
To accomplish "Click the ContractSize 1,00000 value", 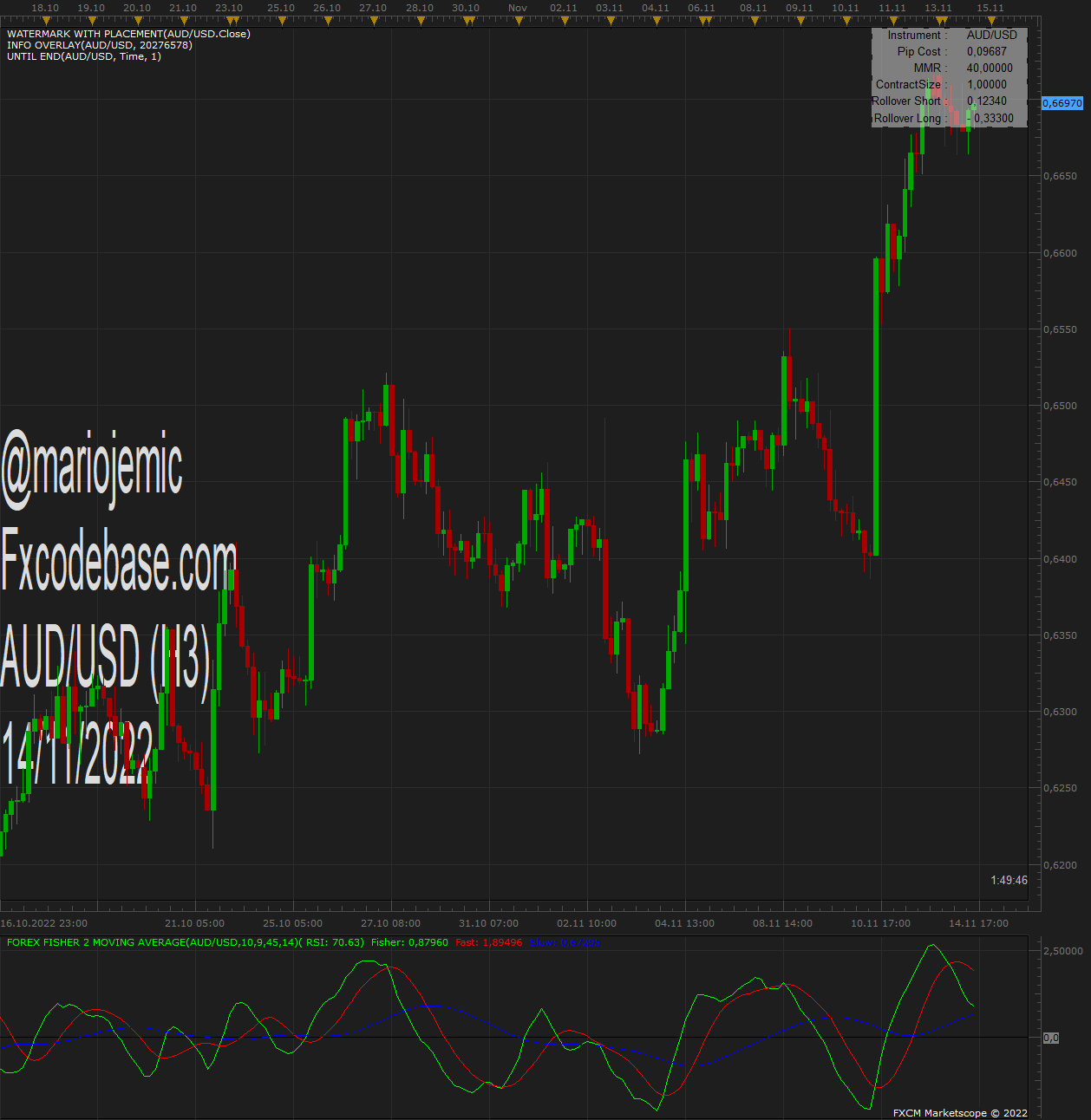I will (987, 85).
